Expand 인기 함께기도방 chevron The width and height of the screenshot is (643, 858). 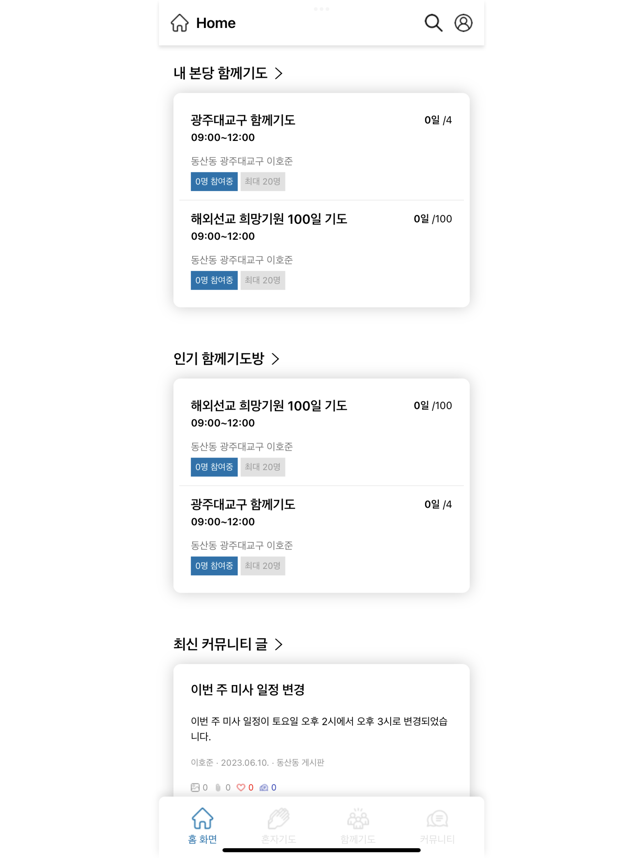[275, 358]
